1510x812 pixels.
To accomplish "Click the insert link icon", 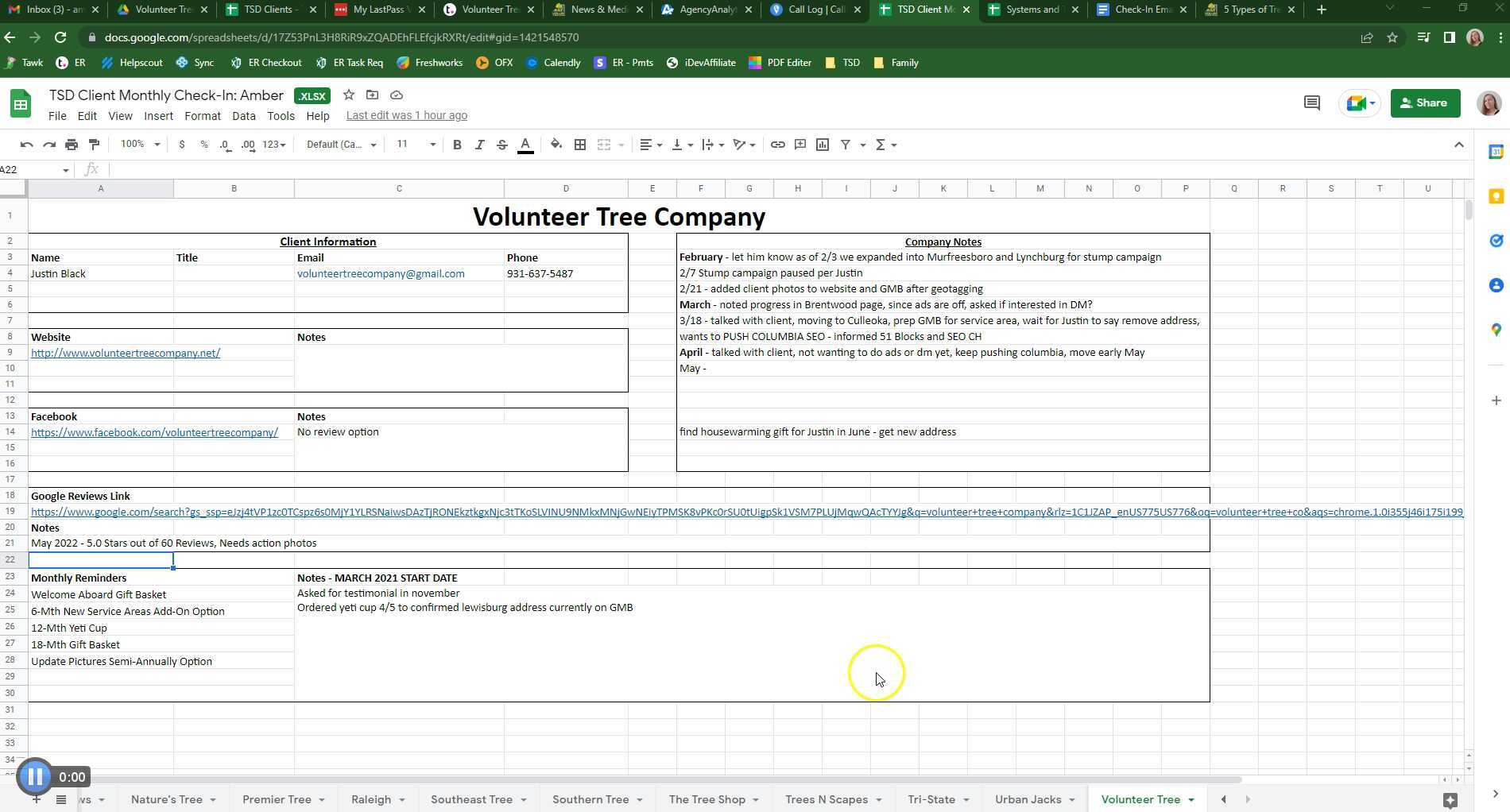I will [777, 145].
